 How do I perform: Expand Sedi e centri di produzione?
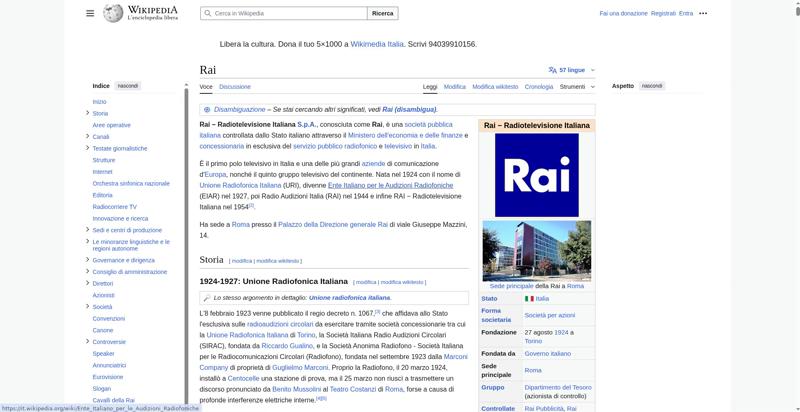click(x=88, y=229)
